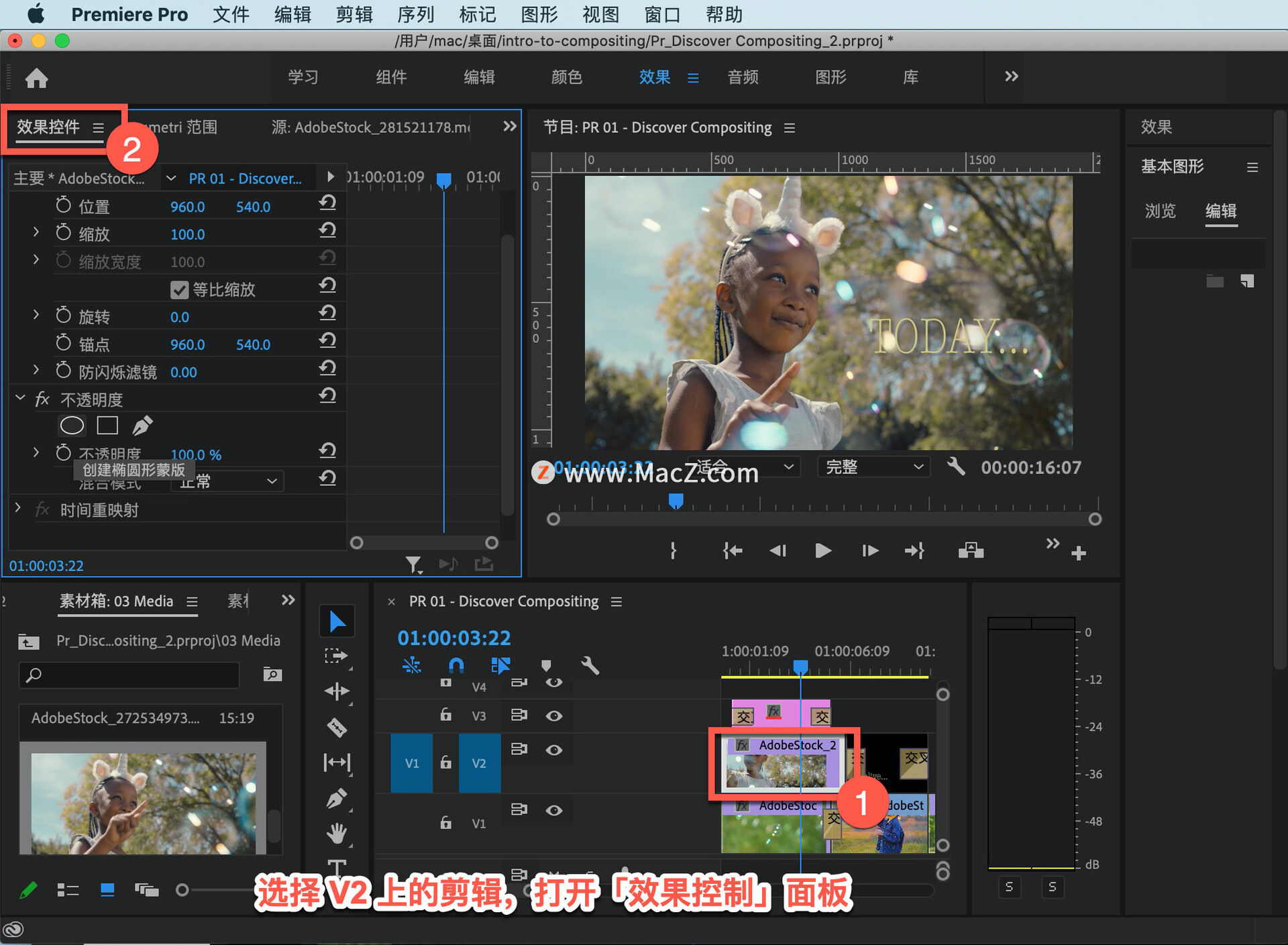Click the Position X value 960.0
Screen dimensions: 1288x945
pyautogui.click(x=187, y=207)
